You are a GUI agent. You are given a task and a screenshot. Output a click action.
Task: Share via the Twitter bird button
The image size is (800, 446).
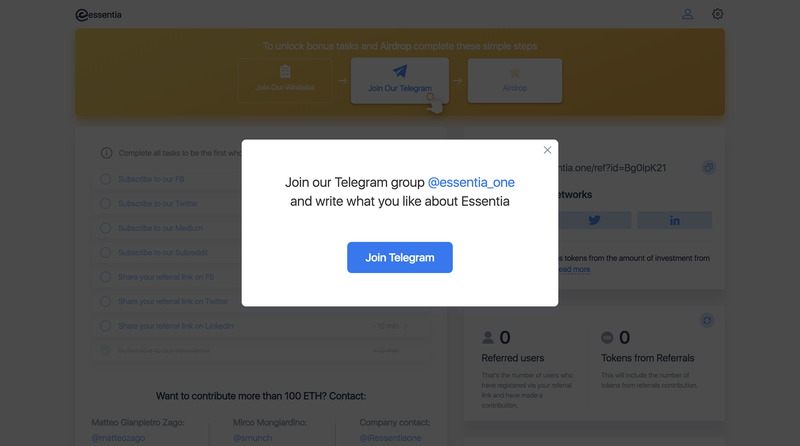click(x=594, y=220)
